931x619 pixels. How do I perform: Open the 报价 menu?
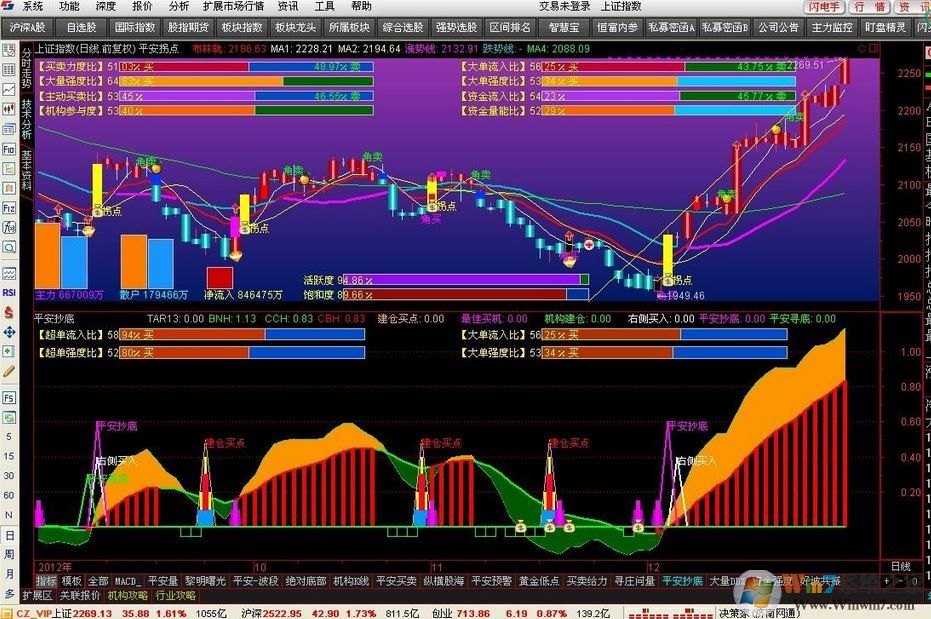142,7
